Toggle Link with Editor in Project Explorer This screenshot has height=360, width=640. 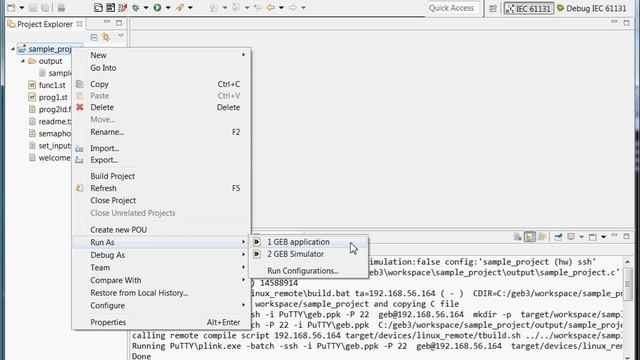(x=107, y=37)
